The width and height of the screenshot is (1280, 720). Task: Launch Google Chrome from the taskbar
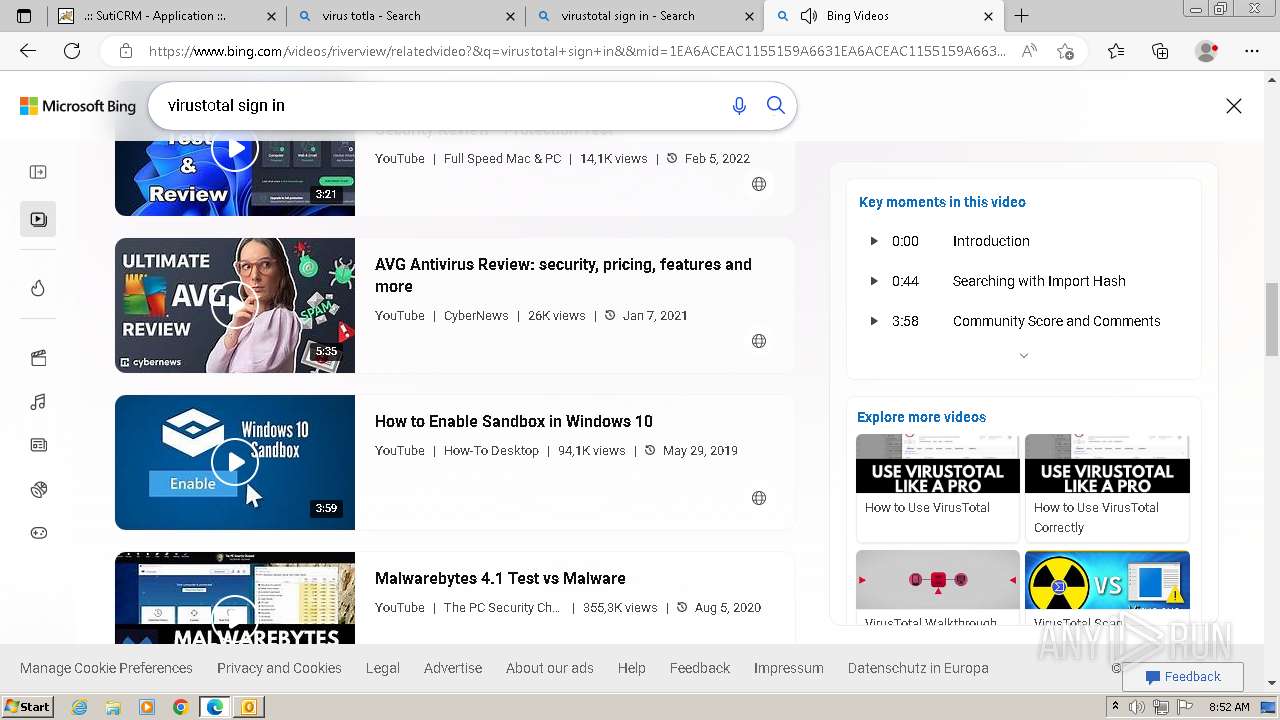(180, 707)
